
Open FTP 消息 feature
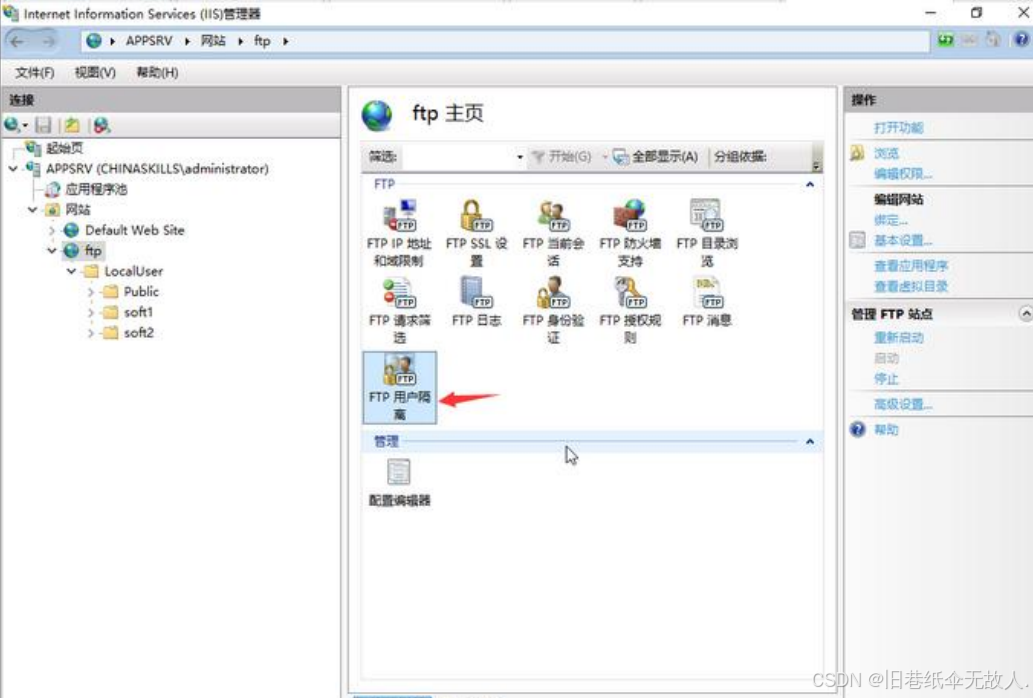coord(706,302)
